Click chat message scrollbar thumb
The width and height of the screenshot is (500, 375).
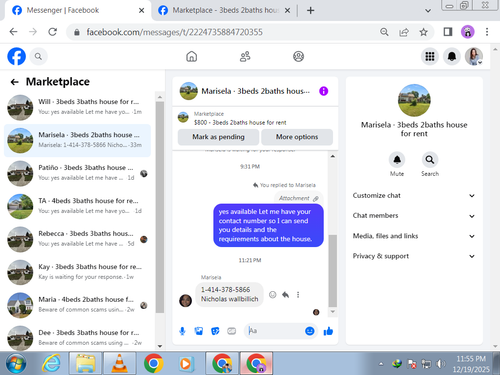tap(332, 270)
